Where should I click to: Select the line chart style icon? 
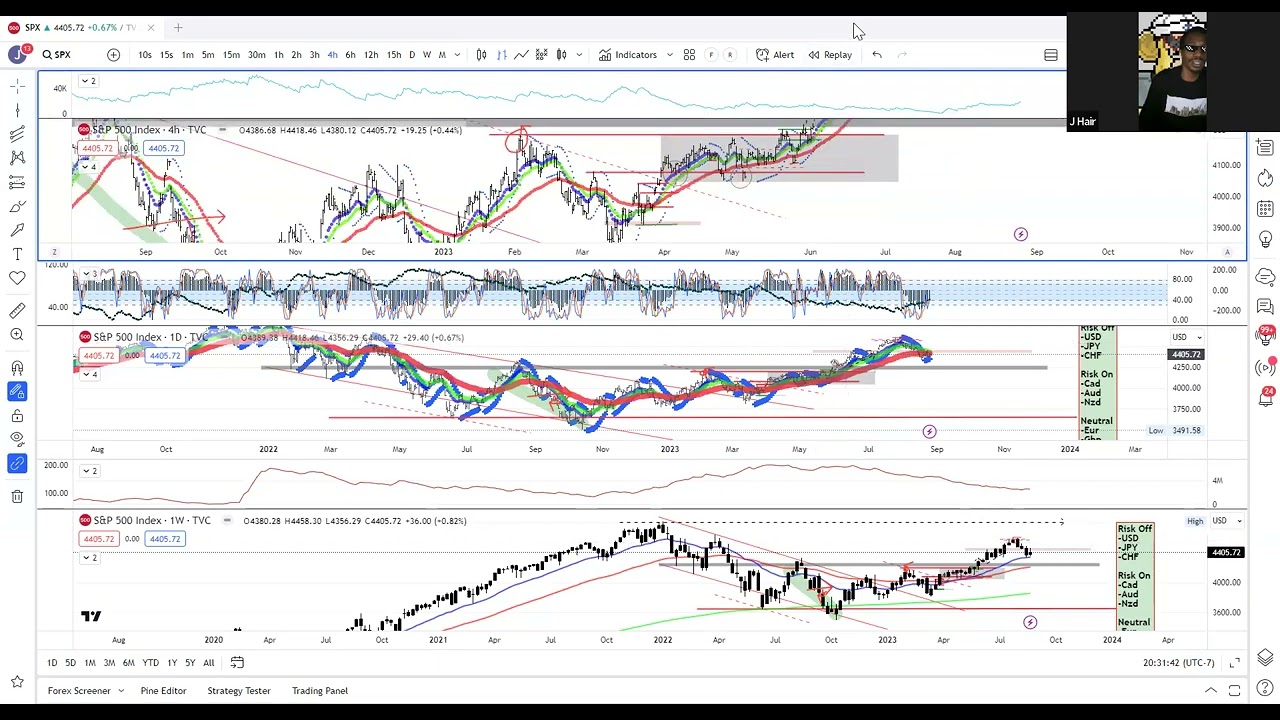pyautogui.click(x=521, y=55)
